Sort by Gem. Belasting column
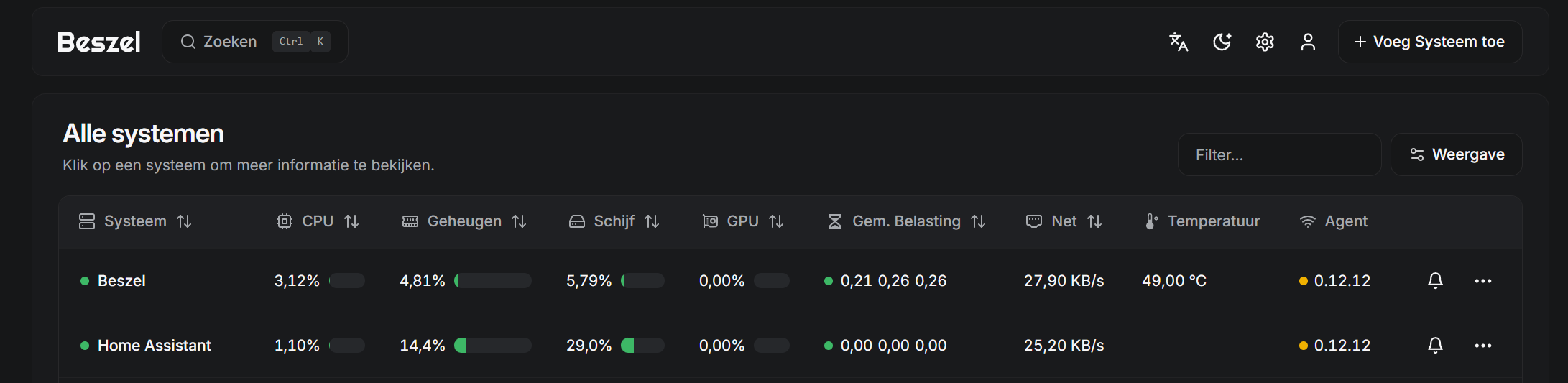The width and height of the screenshot is (1568, 383). [x=907, y=221]
